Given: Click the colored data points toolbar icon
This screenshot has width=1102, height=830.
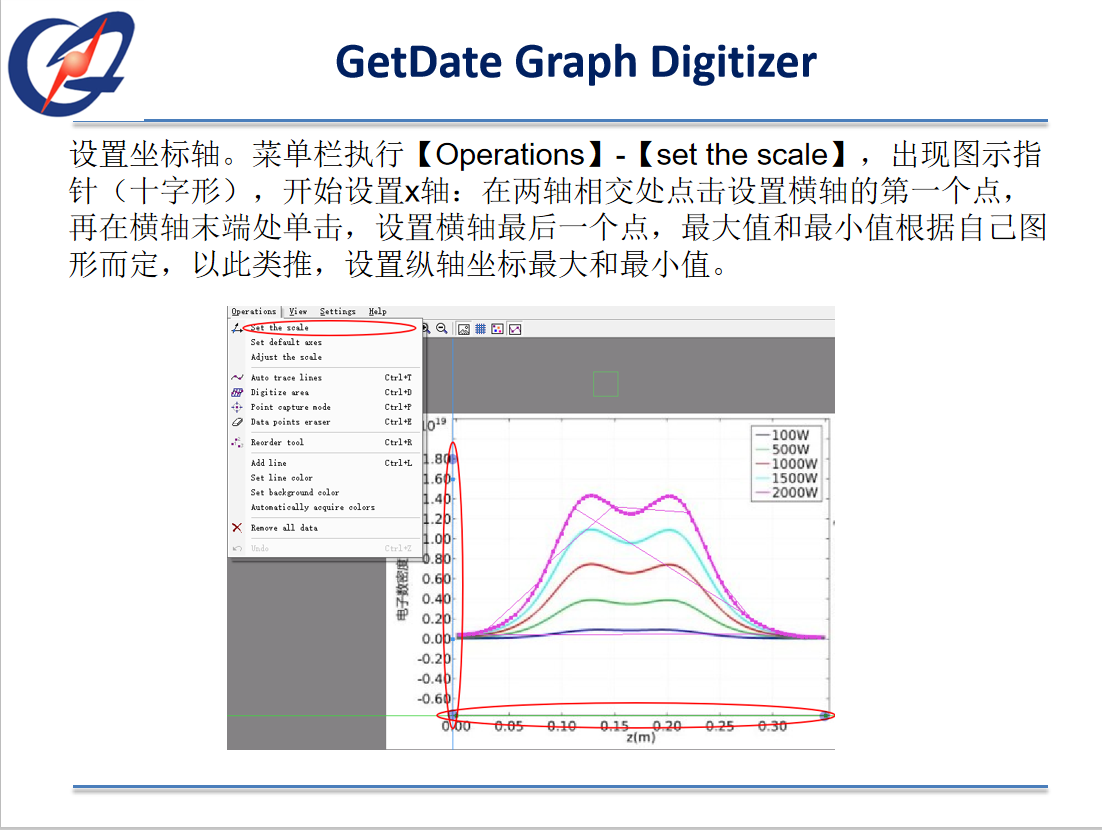Looking at the screenshot, I should [x=498, y=329].
